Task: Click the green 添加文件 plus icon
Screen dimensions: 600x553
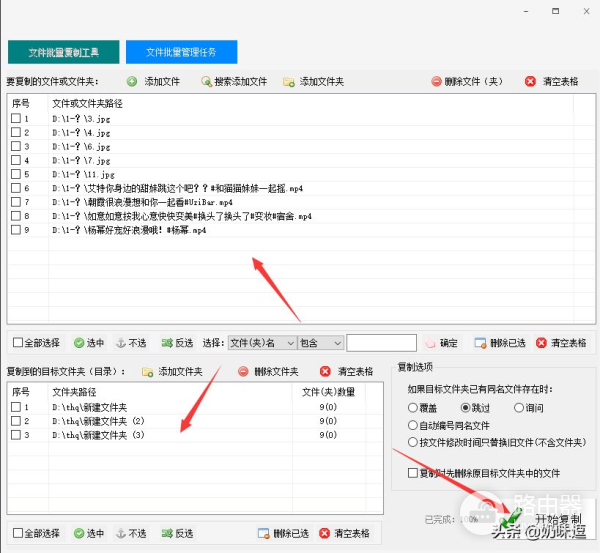Action: 132,82
